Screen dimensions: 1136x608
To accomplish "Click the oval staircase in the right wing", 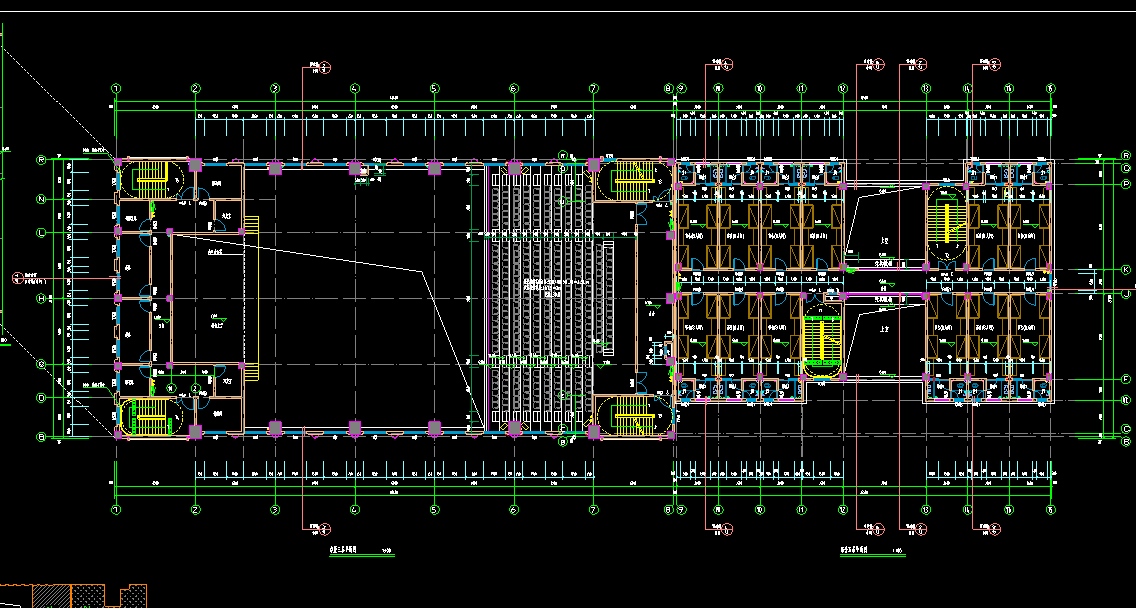I will click(x=945, y=223).
